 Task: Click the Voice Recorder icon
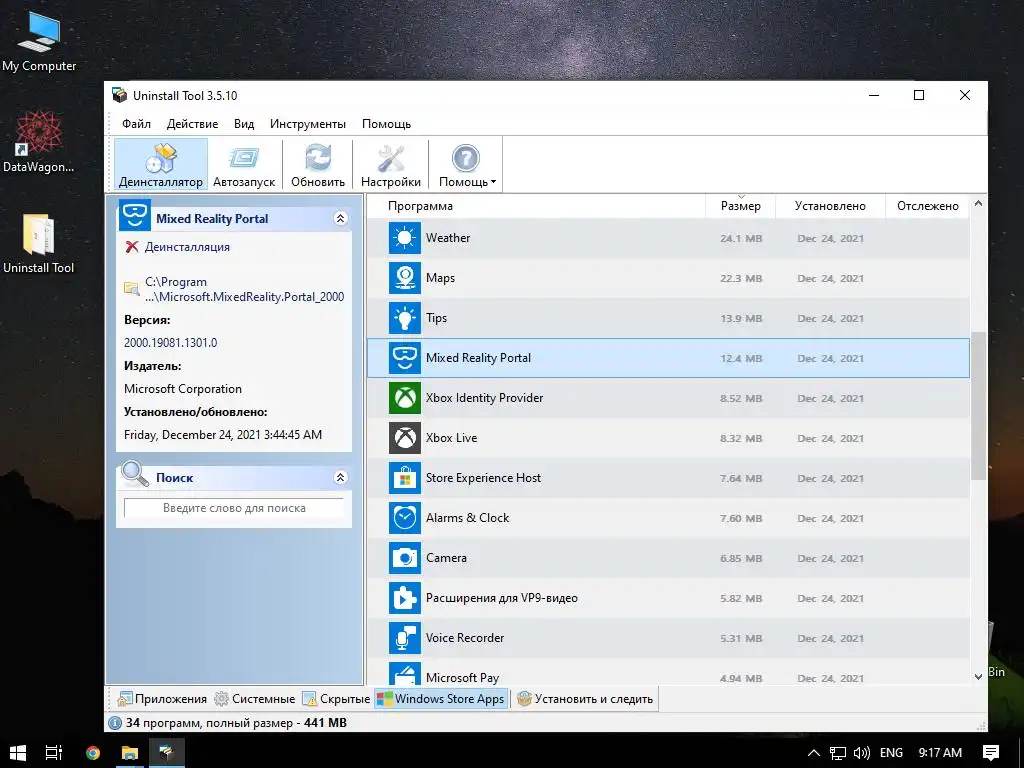pyautogui.click(x=405, y=638)
